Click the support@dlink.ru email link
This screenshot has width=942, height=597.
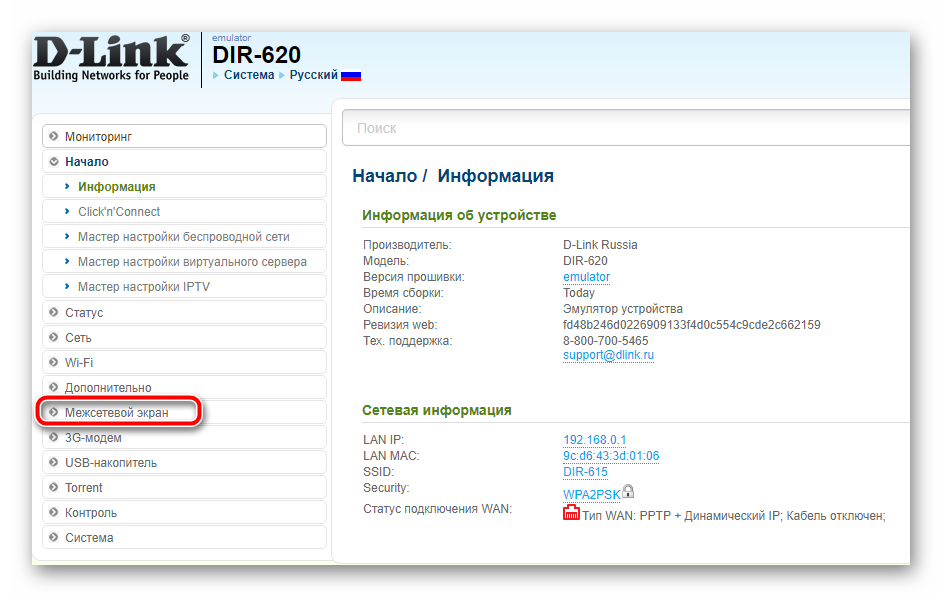coord(608,355)
